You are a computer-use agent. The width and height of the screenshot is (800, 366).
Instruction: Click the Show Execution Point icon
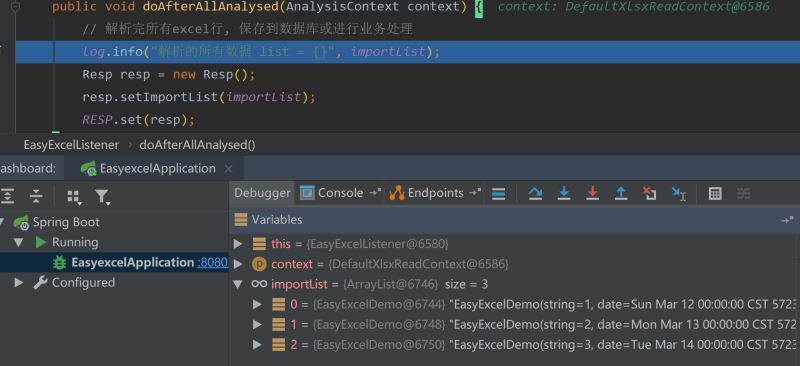[498, 193]
